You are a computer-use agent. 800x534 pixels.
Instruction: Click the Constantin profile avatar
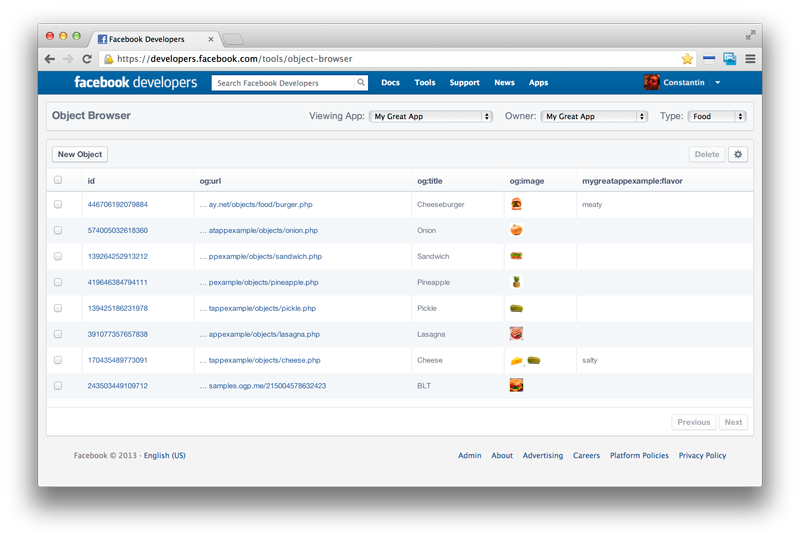651,82
